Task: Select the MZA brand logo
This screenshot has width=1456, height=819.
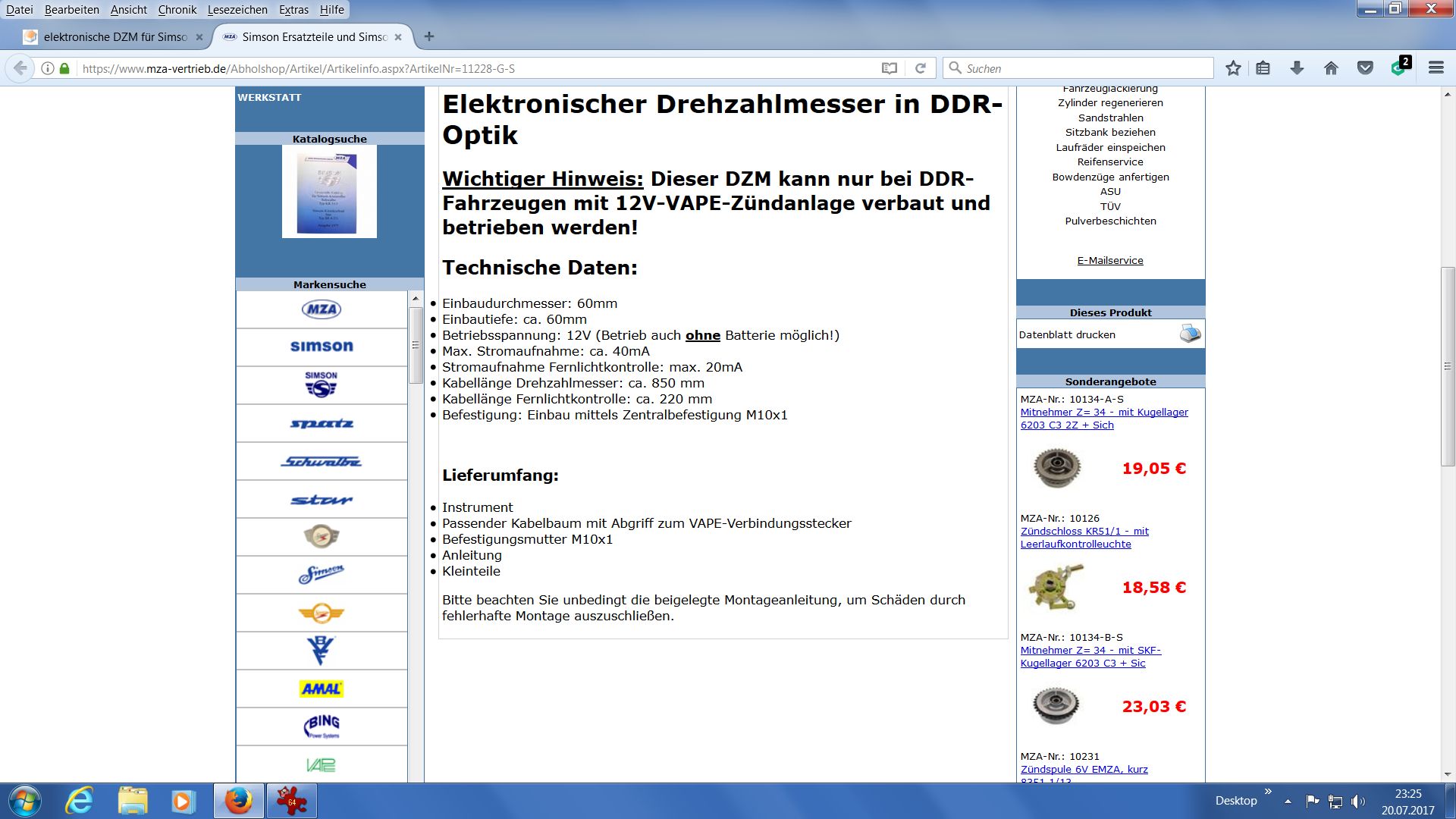Action: [x=322, y=309]
